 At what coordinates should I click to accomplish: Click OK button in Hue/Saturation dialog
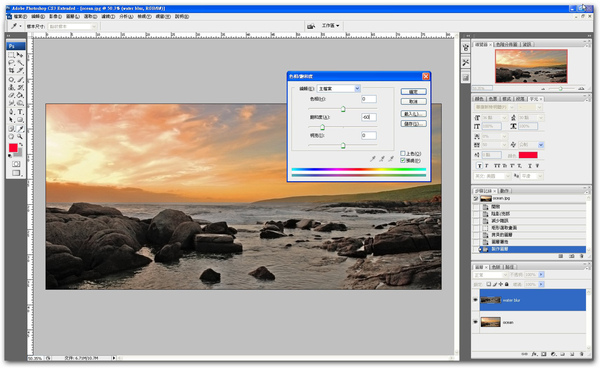(413, 92)
